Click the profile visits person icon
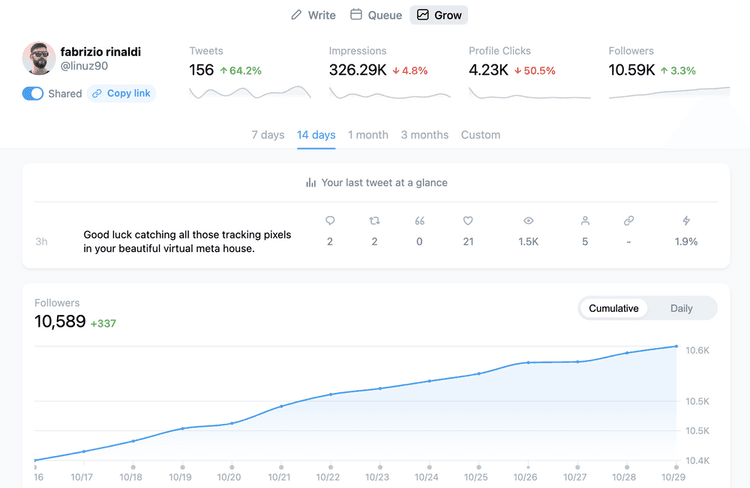 coord(585,220)
